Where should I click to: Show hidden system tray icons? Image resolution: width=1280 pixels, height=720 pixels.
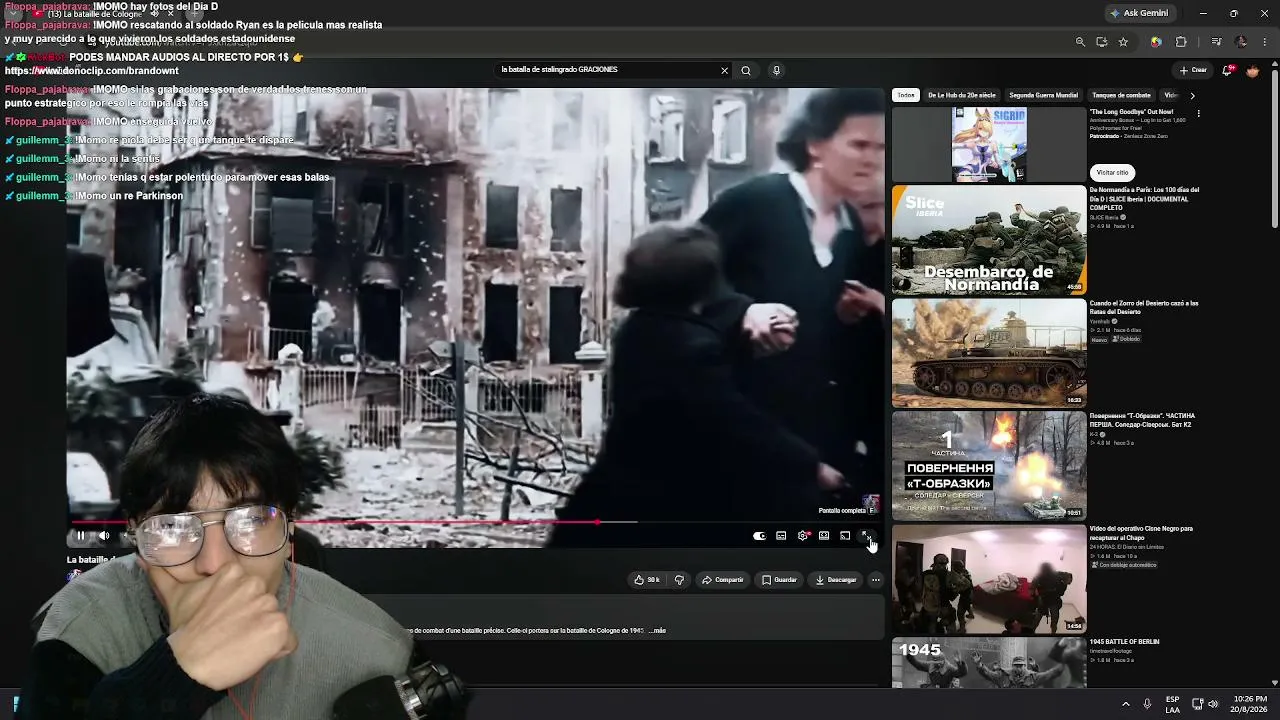(1125, 704)
